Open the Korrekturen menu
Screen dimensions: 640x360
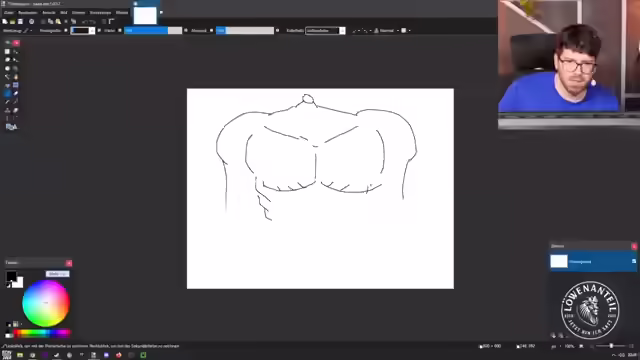point(100,13)
